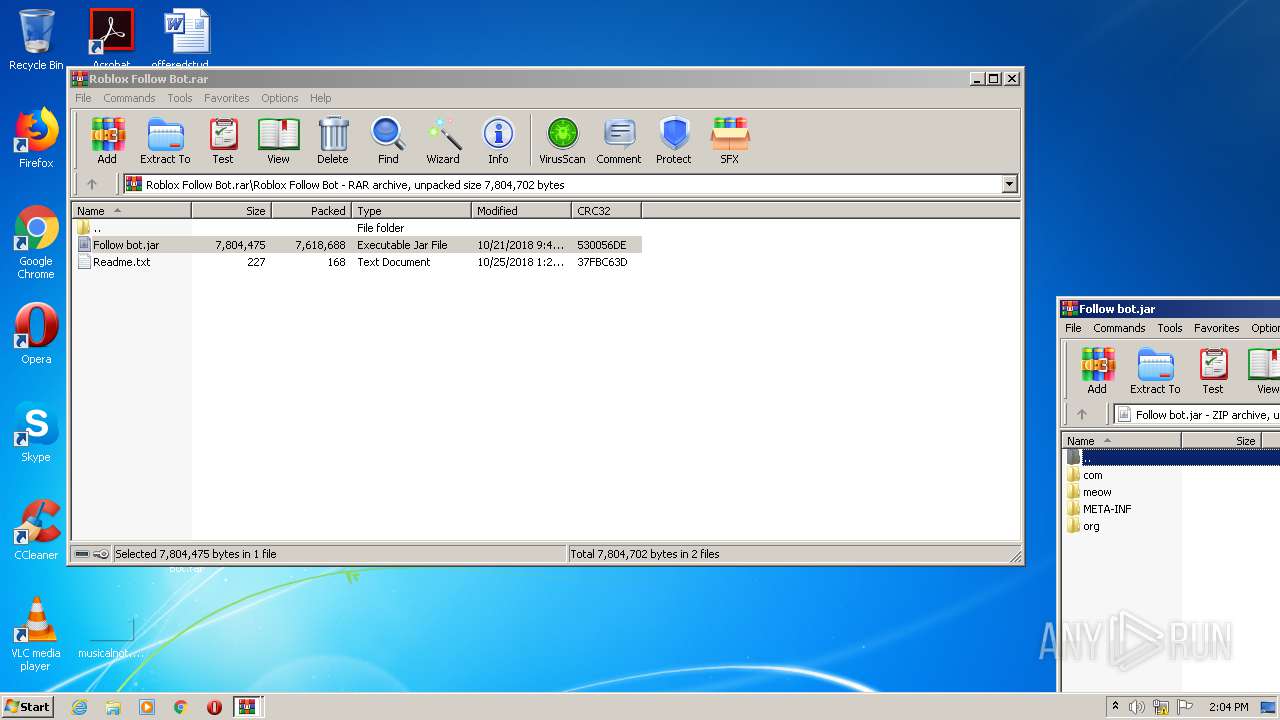This screenshot has height=720, width=1280.
Task: Open Windows Explorer from the taskbar
Action: (x=113, y=707)
